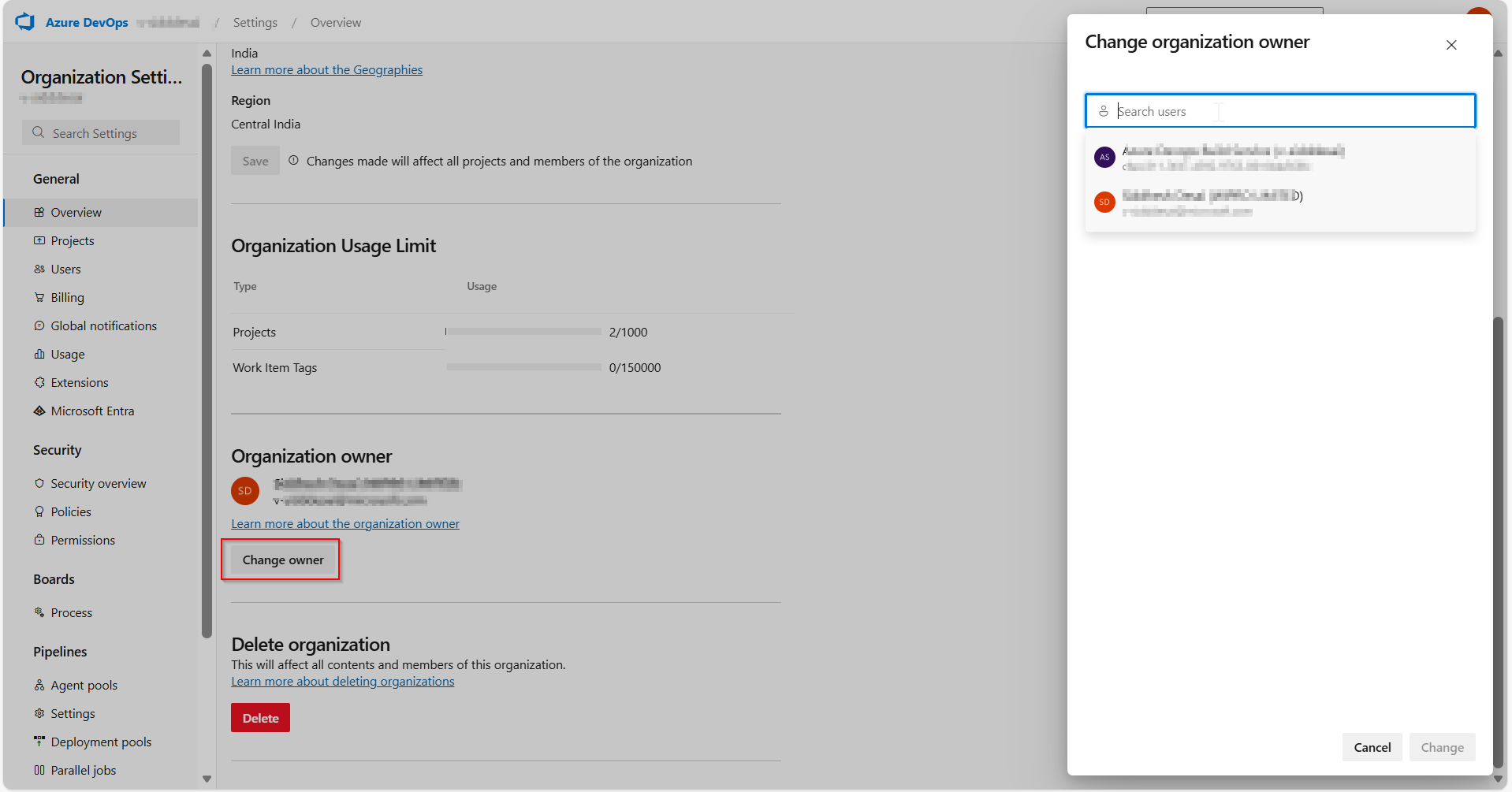Click the Deployment pools icon
Viewport: 1512px width, 792px height.
(x=39, y=742)
